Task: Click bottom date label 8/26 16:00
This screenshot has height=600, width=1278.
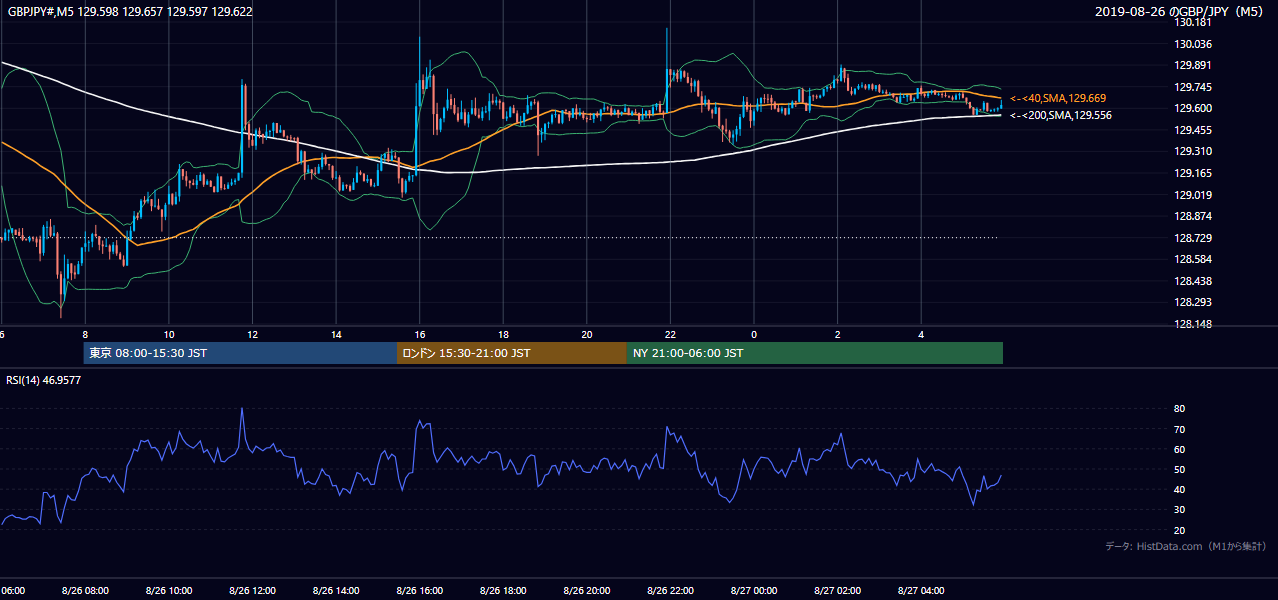Action: click(x=419, y=591)
